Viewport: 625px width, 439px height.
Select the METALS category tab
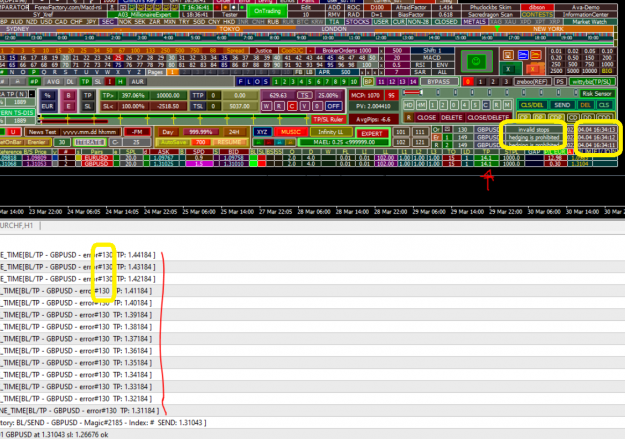pos(474,22)
